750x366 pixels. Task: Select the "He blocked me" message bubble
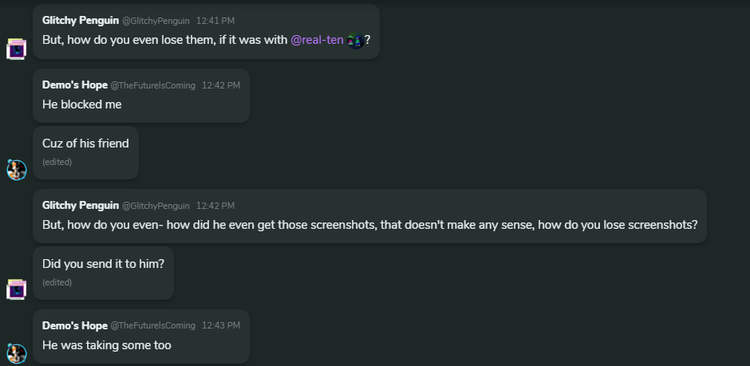tap(141, 96)
